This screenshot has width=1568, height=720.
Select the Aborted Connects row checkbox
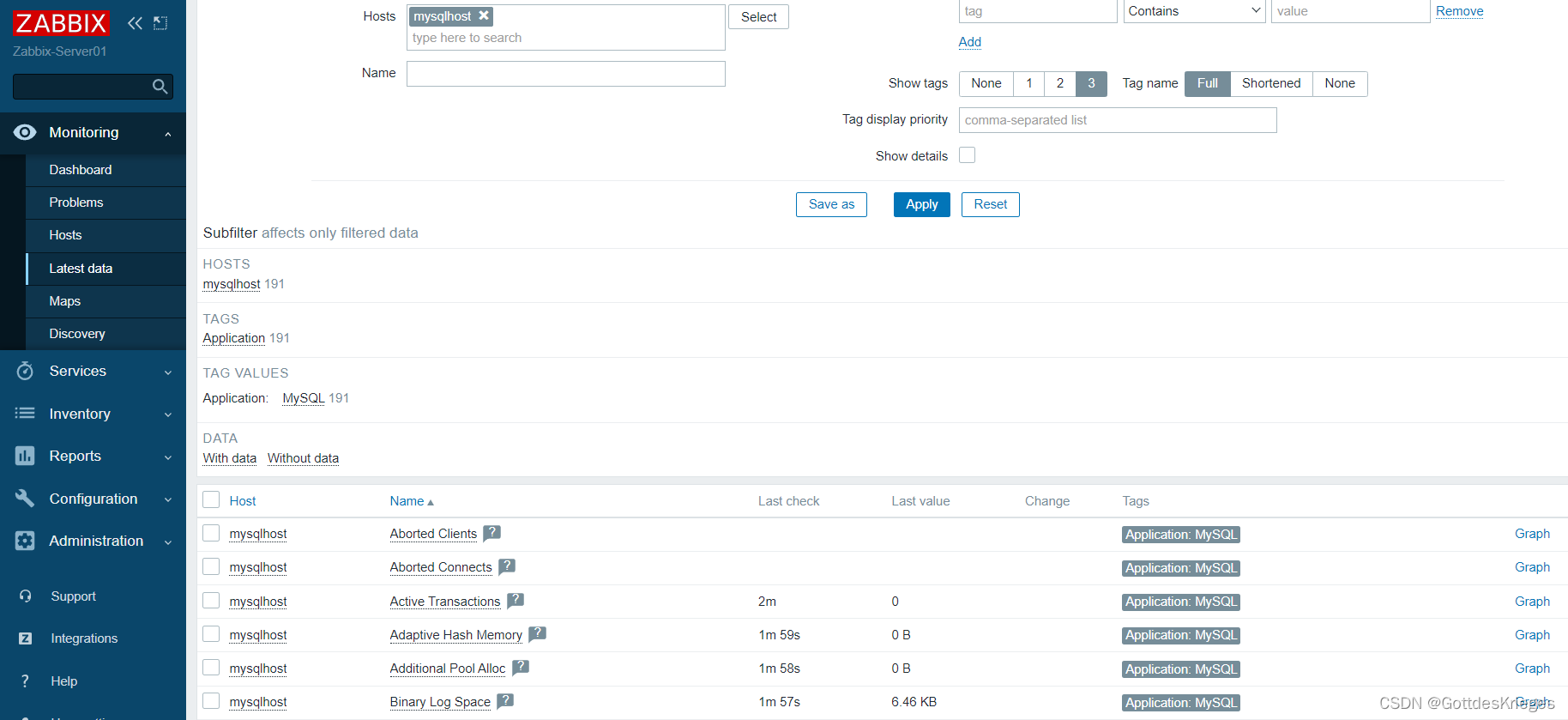211,566
